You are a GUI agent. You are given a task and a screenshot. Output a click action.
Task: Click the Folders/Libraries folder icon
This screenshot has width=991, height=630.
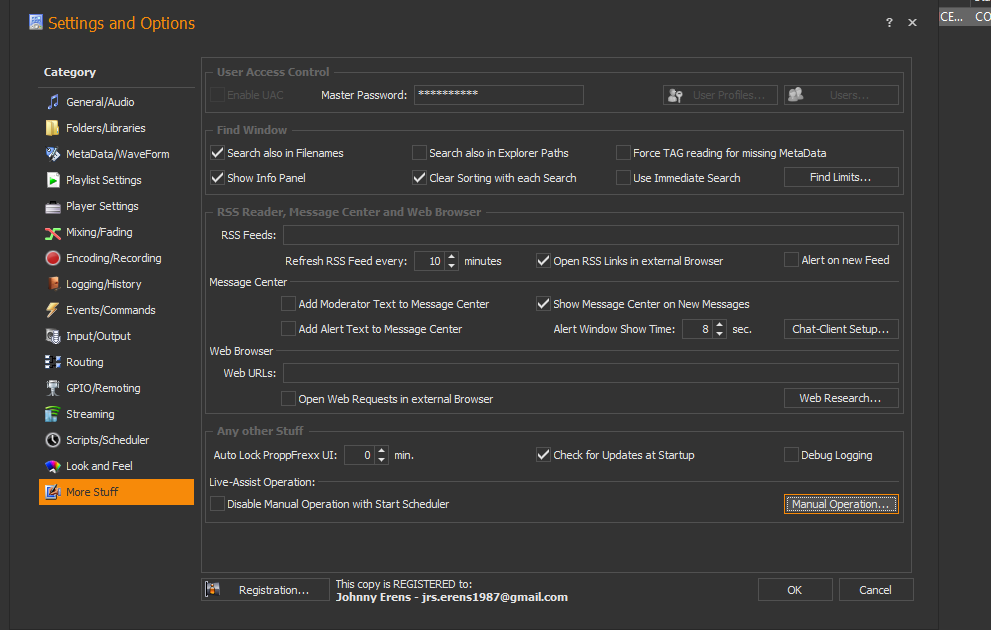point(53,128)
